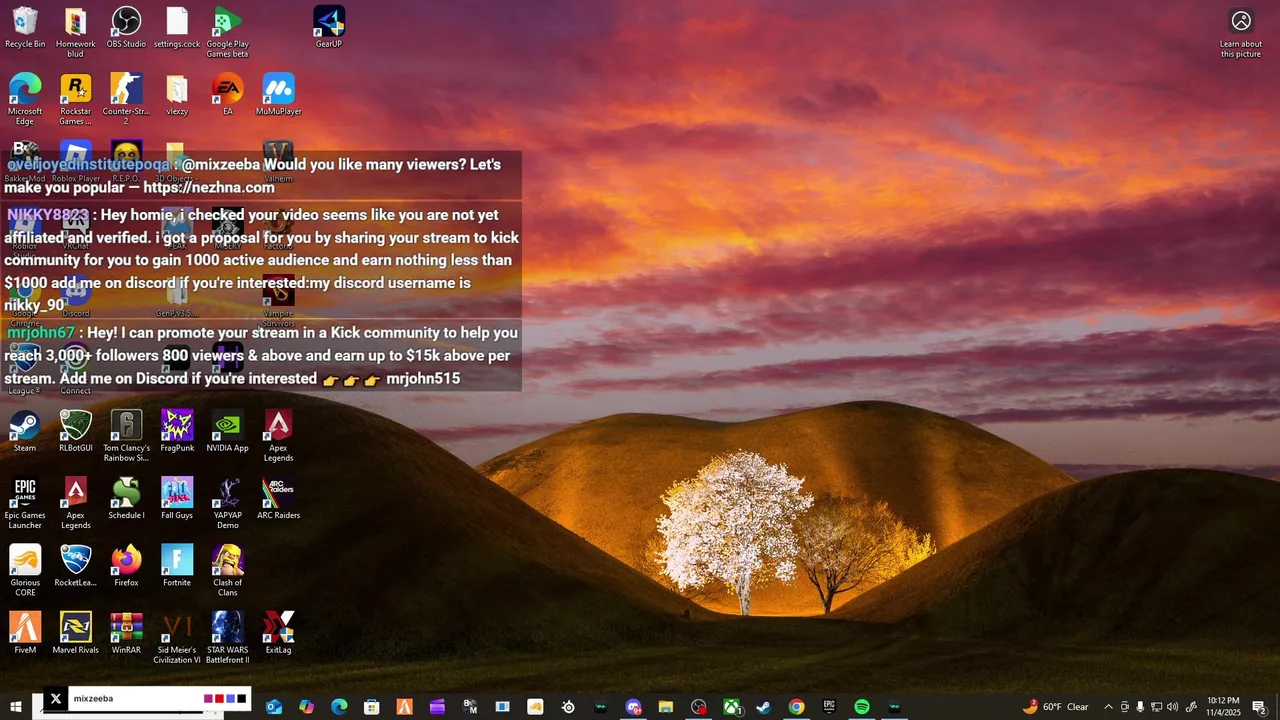Screen dimensions: 1280x720
Task: Open Steam from the taskbar
Action: point(764,707)
